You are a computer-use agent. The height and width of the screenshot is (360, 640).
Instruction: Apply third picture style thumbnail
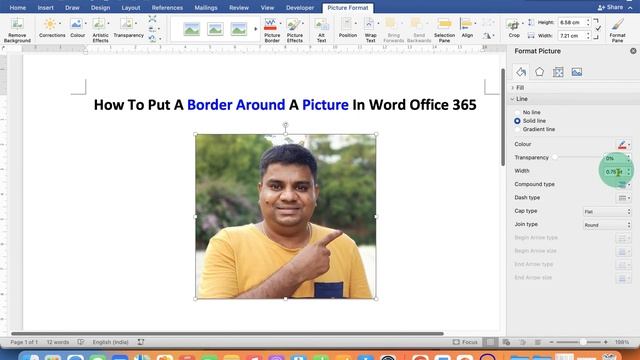(x=239, y=29)
